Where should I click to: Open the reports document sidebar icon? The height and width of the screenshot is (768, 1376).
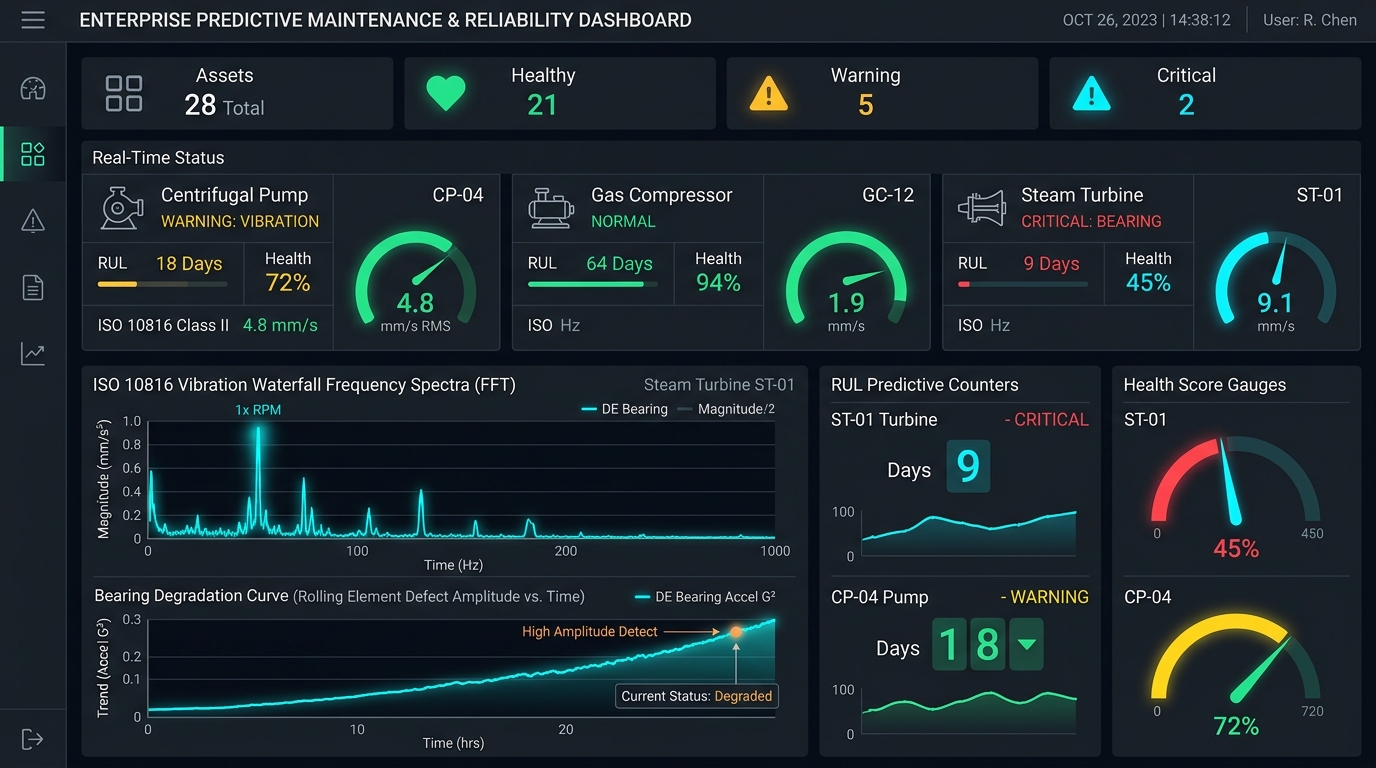coord(33,288)
